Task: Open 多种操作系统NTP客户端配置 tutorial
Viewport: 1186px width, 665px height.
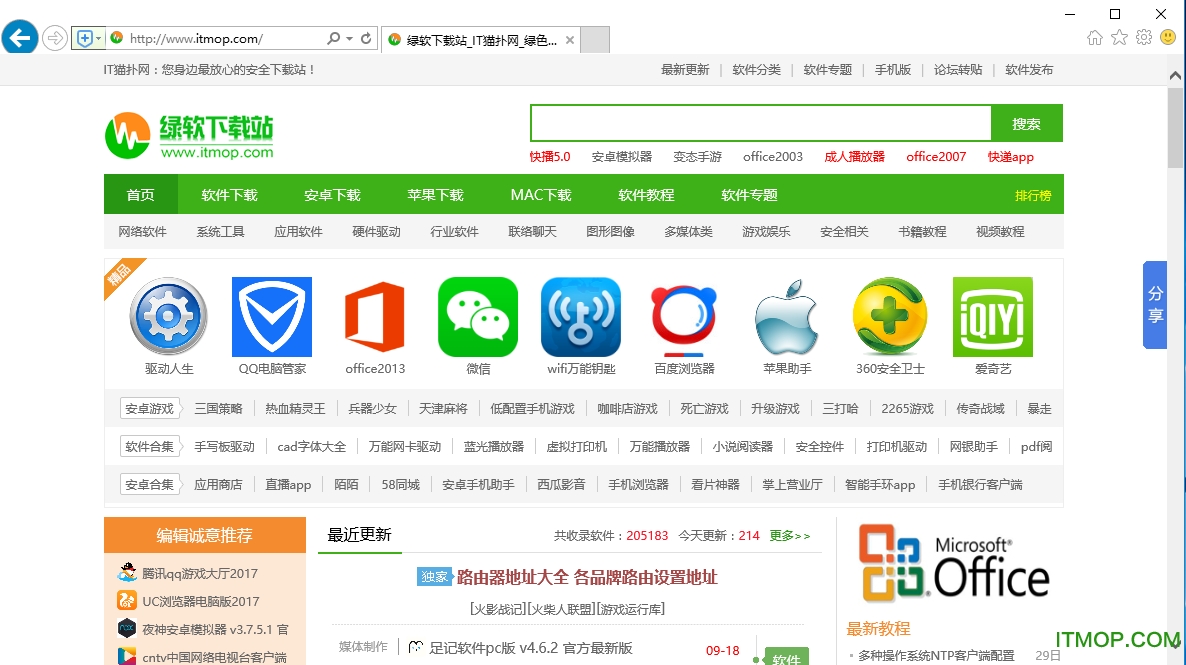Action: click(x=936, y=656)
